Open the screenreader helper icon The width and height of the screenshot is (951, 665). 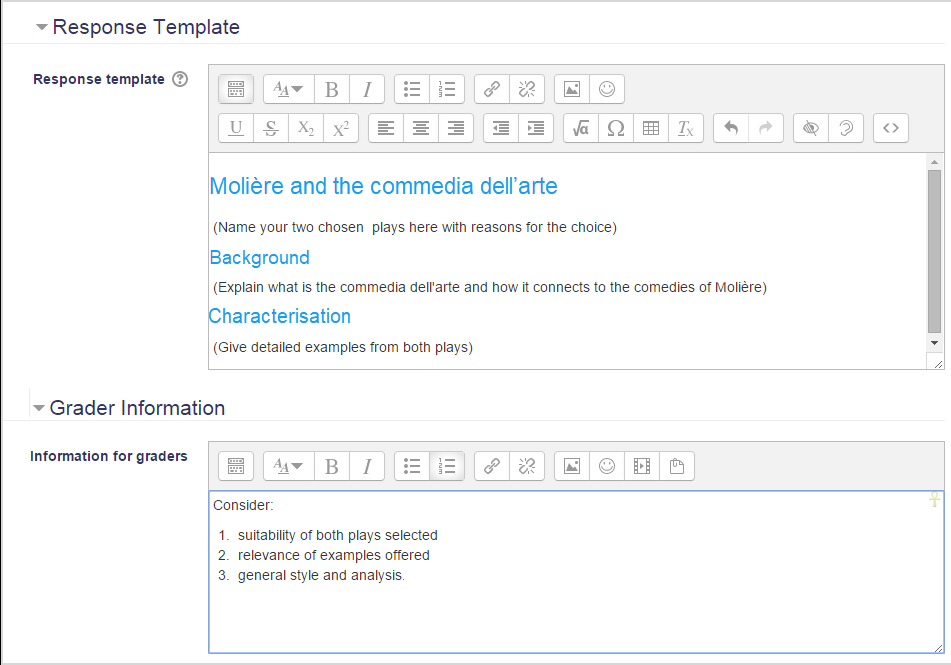click(846, 128)
